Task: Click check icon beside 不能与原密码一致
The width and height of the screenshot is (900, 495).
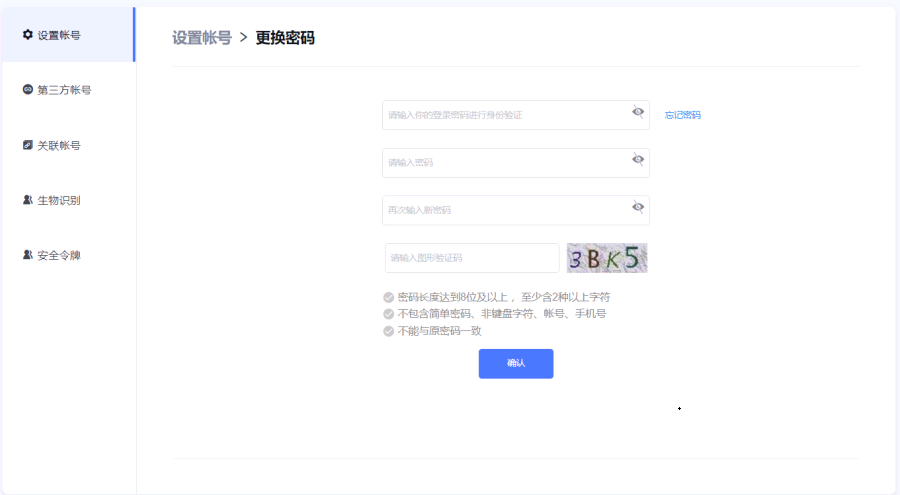Action: coord(388,331)
